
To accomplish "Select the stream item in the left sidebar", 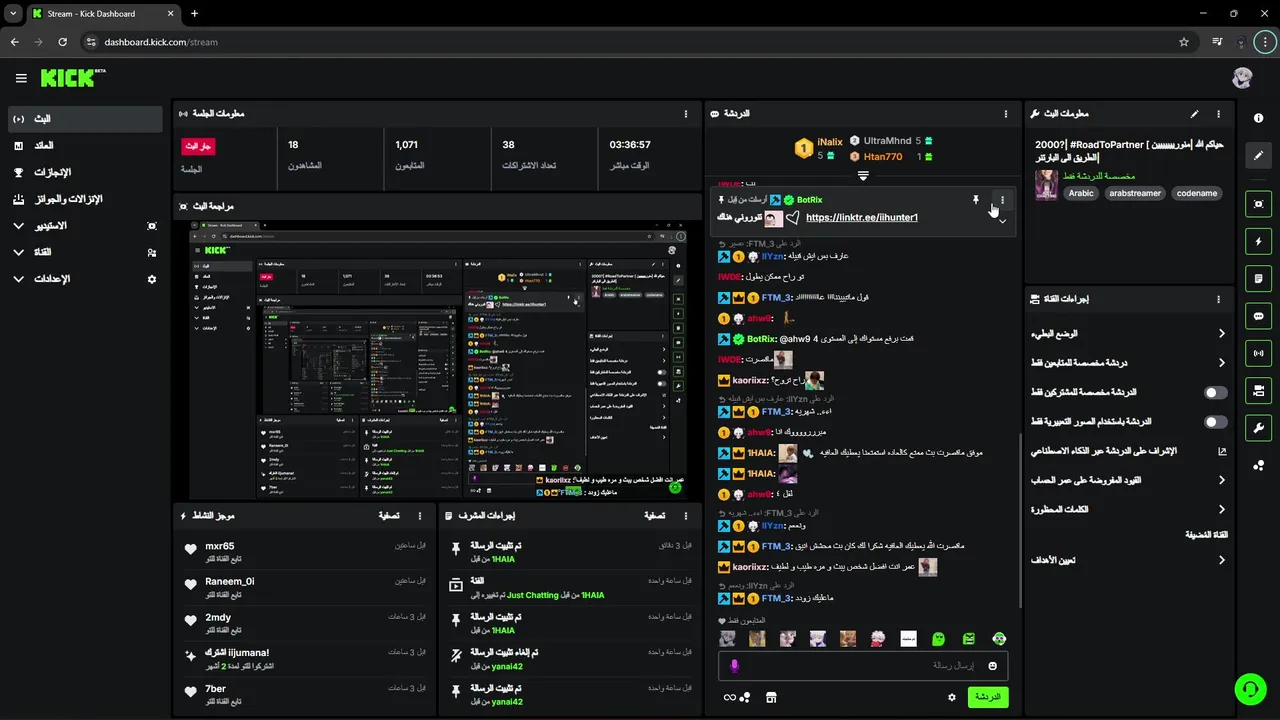I will [x=84, y=119].
